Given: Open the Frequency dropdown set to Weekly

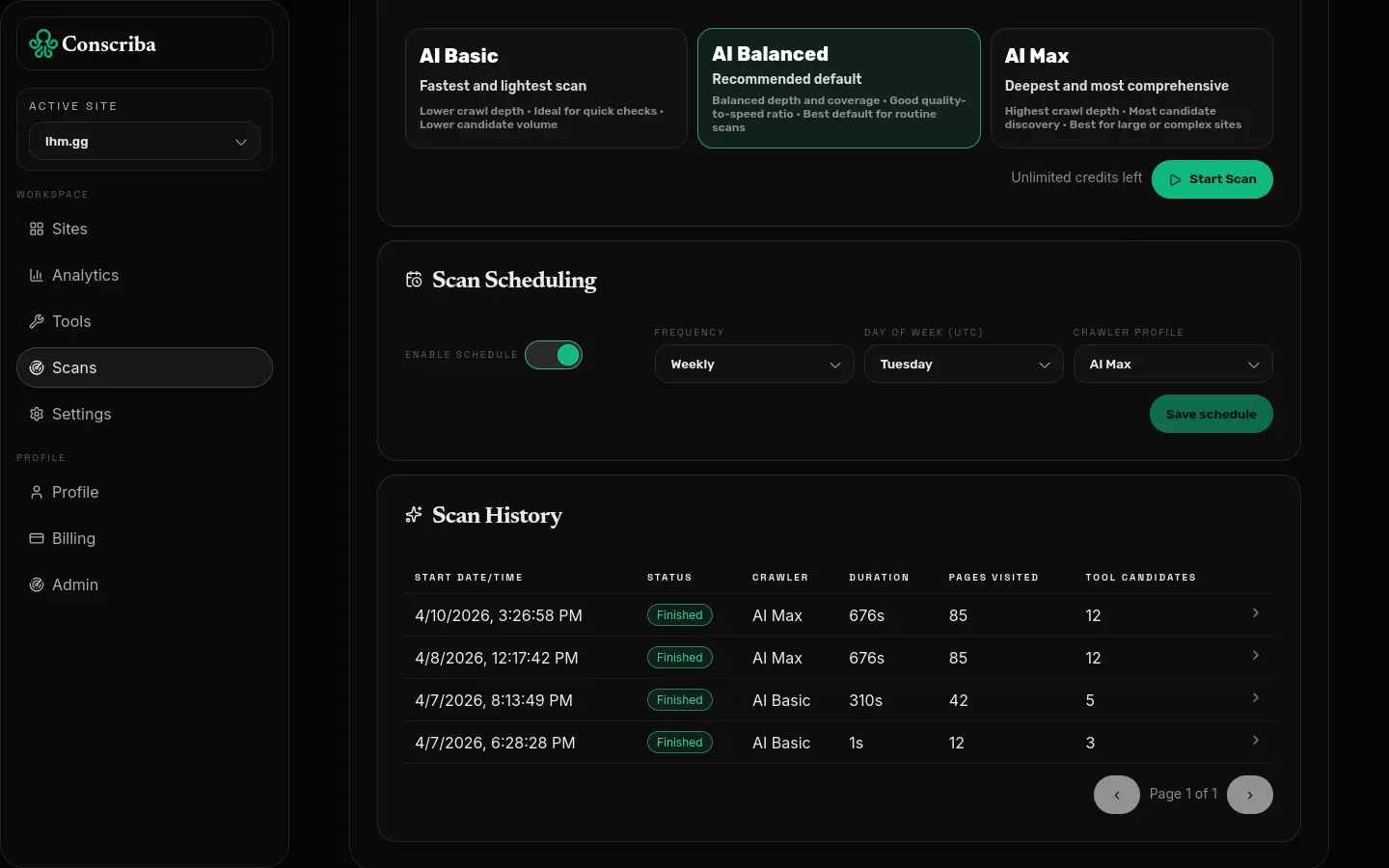Looking at the screenshot, I should pyautogui.click(x=753, y=365).
